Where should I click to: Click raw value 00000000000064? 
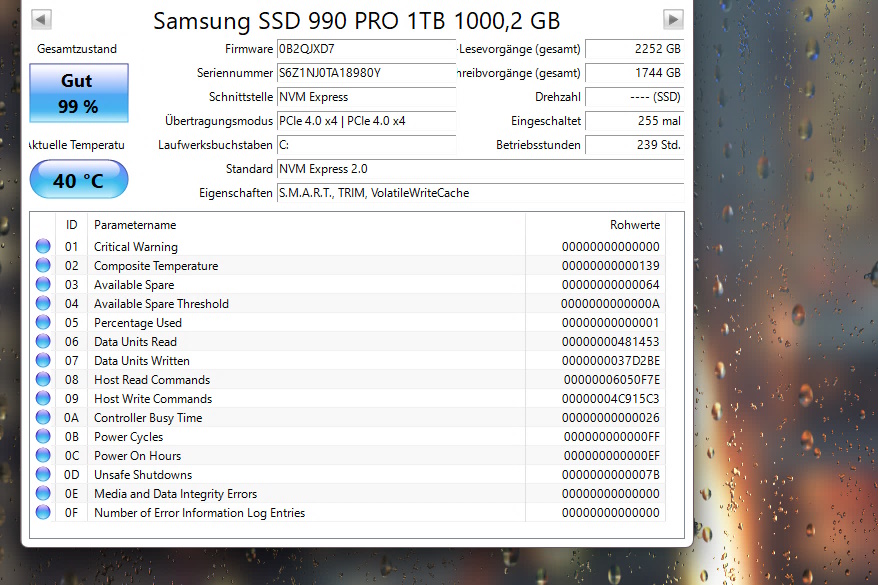[611, 285]
